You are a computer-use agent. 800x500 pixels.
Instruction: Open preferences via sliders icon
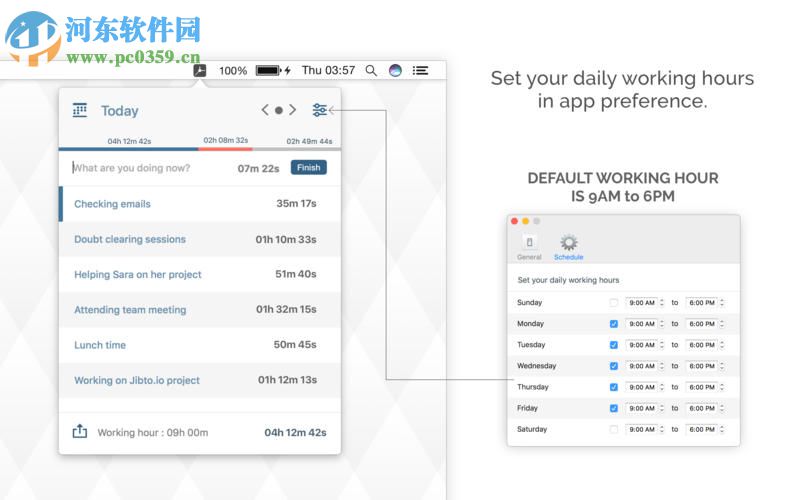[319, 110]
